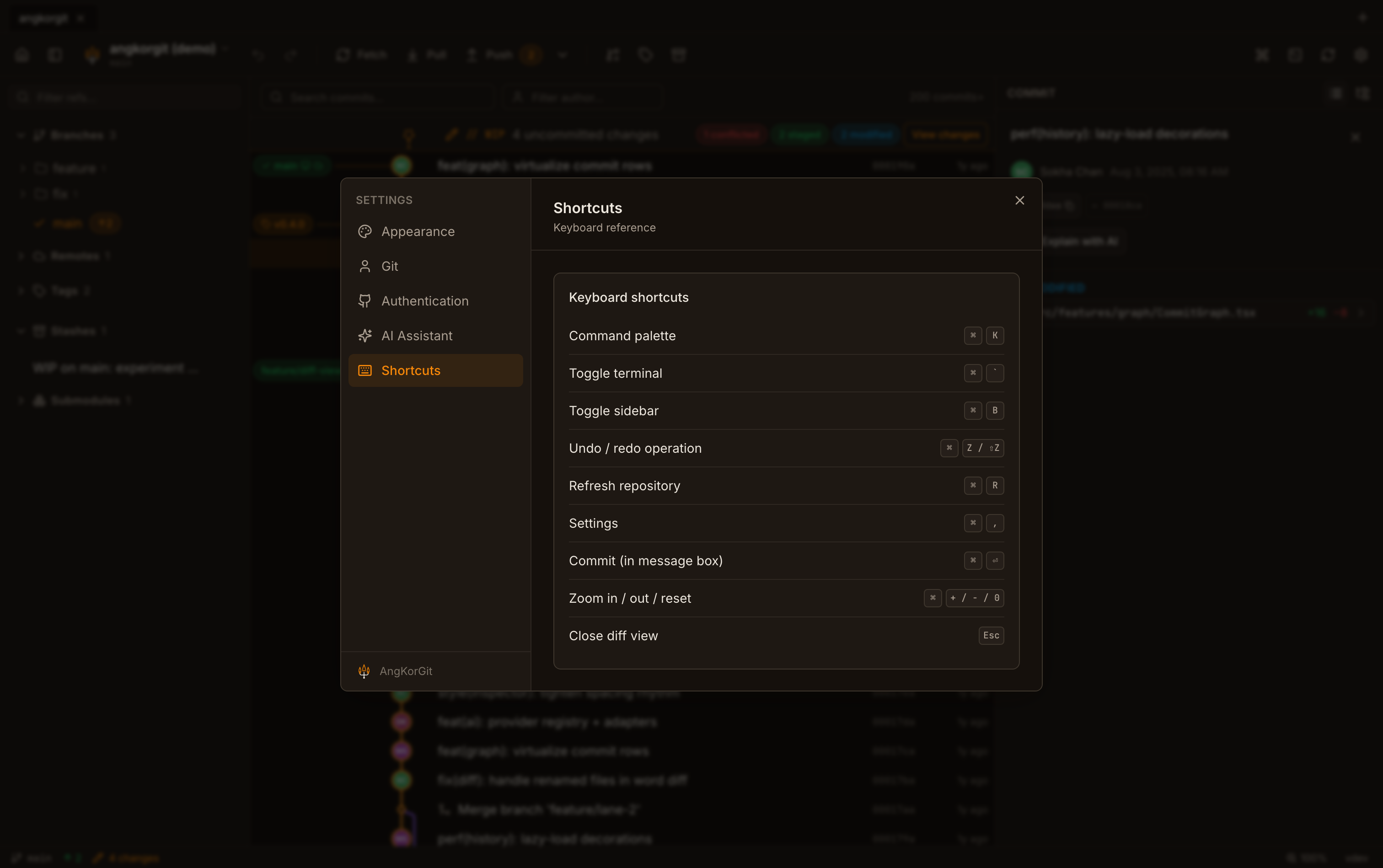Click the "Toggle sidebar" shortcut label

coord(614,411)
